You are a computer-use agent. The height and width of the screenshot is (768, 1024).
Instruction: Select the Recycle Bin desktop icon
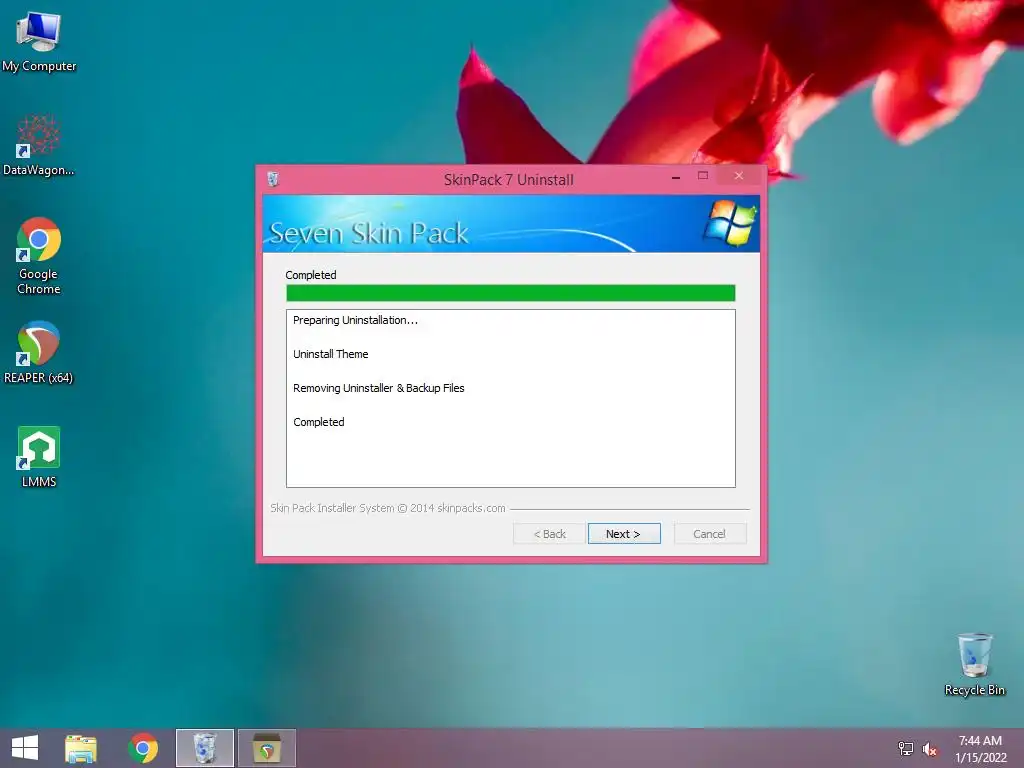[974, 664]
